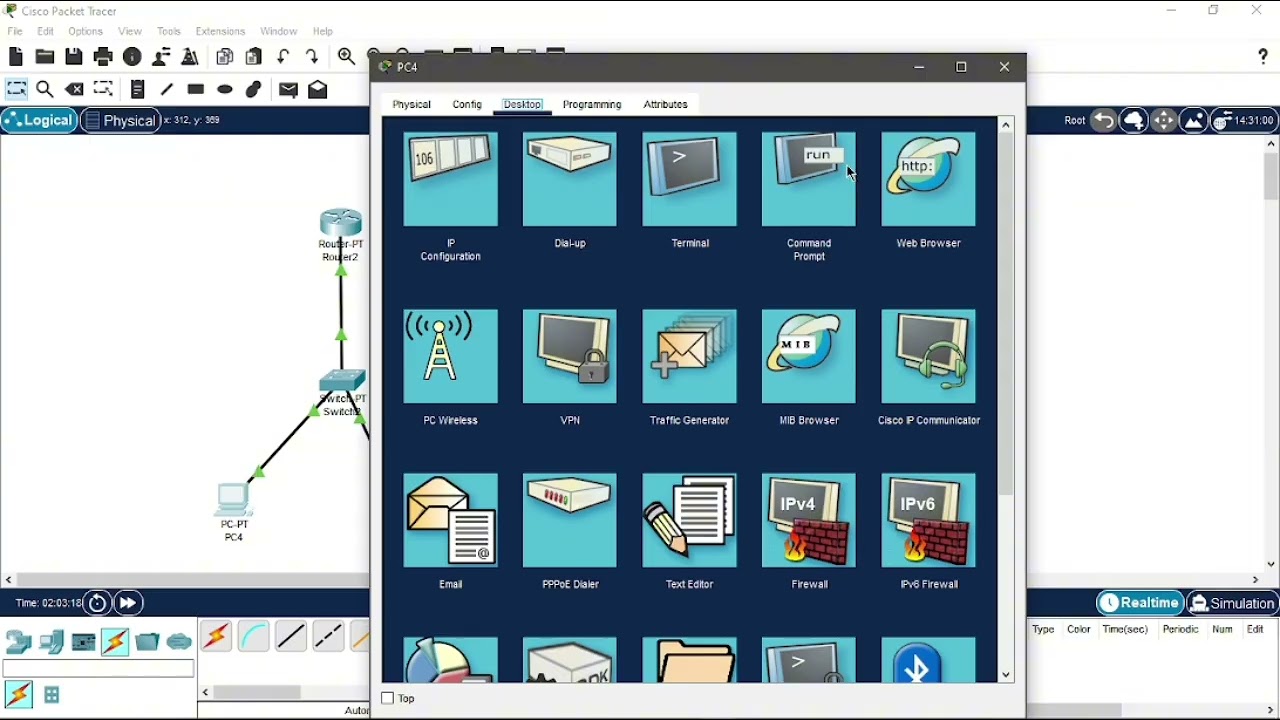1280x720 pixels.
Task: Activate the Delete tool
Action: coord(74,89)
